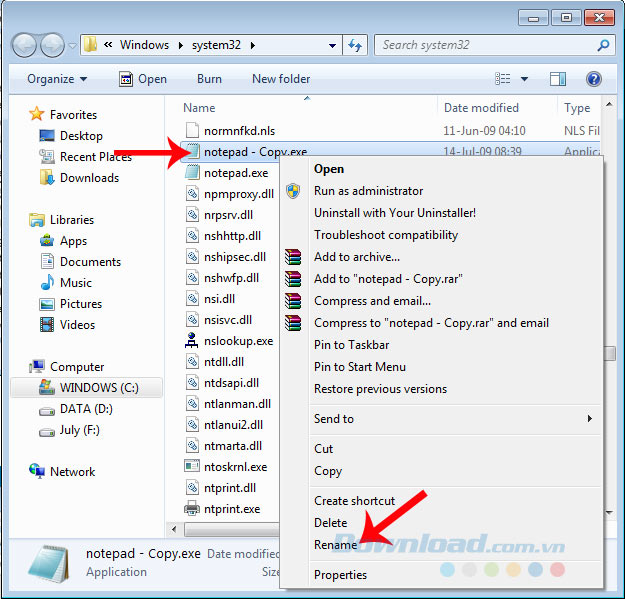Click the Burn toolbar button
The height and width of the screenshot is (599, 625).
click(209, 79)
